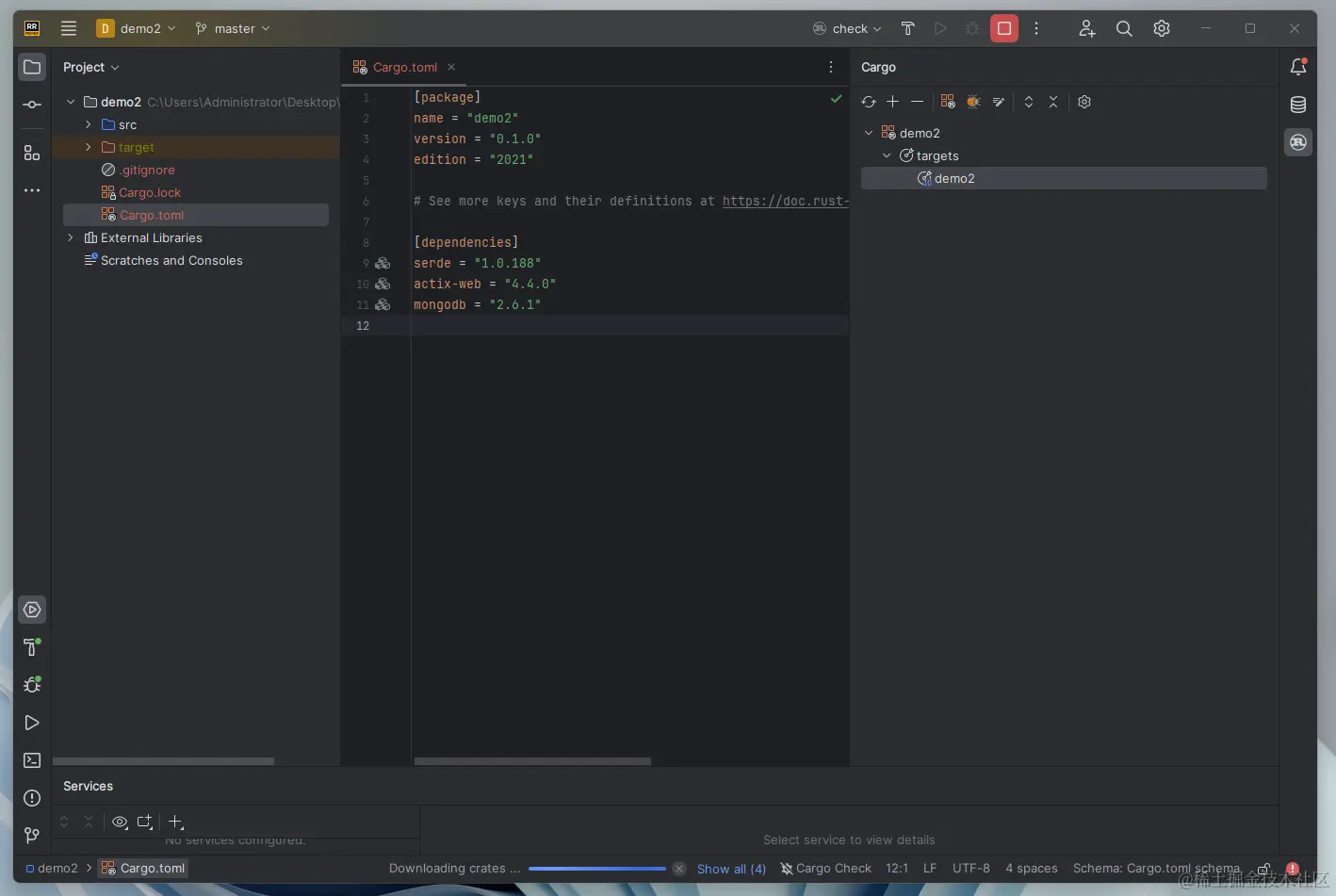Toggle the Project tool window folder icon

(32, 67)
